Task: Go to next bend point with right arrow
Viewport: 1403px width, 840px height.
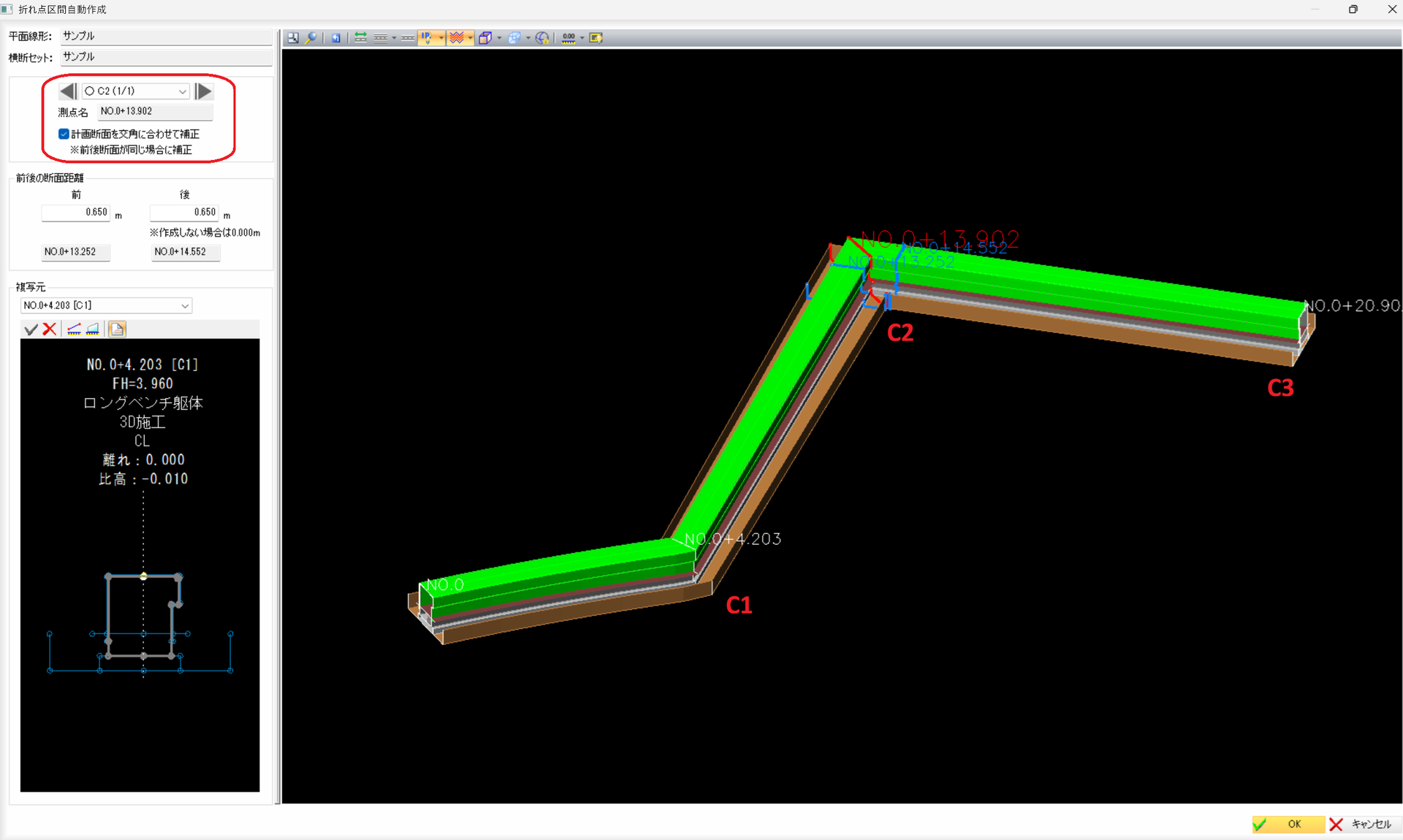Action: coord(203,91)
